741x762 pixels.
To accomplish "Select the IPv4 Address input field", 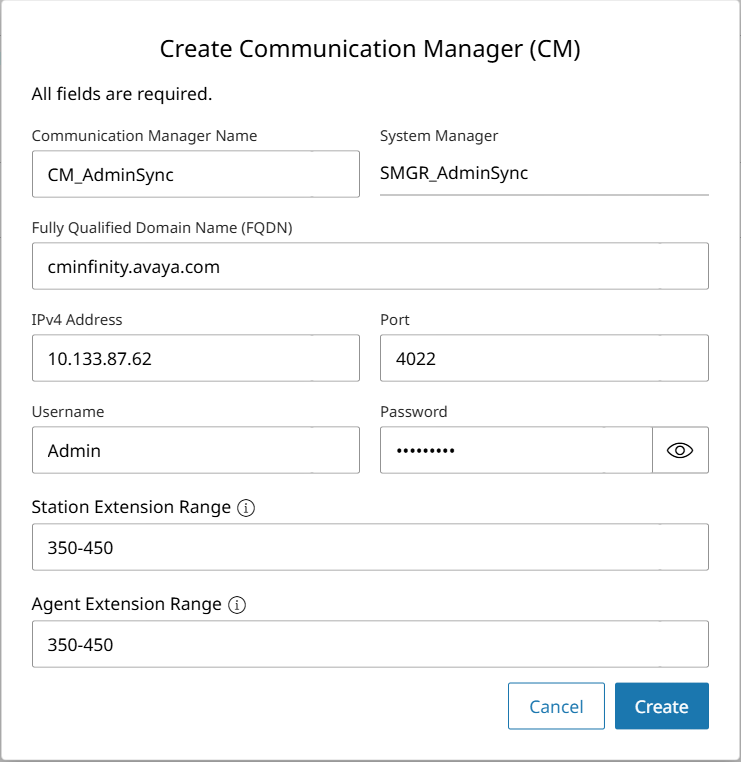I will pos(196,358).
